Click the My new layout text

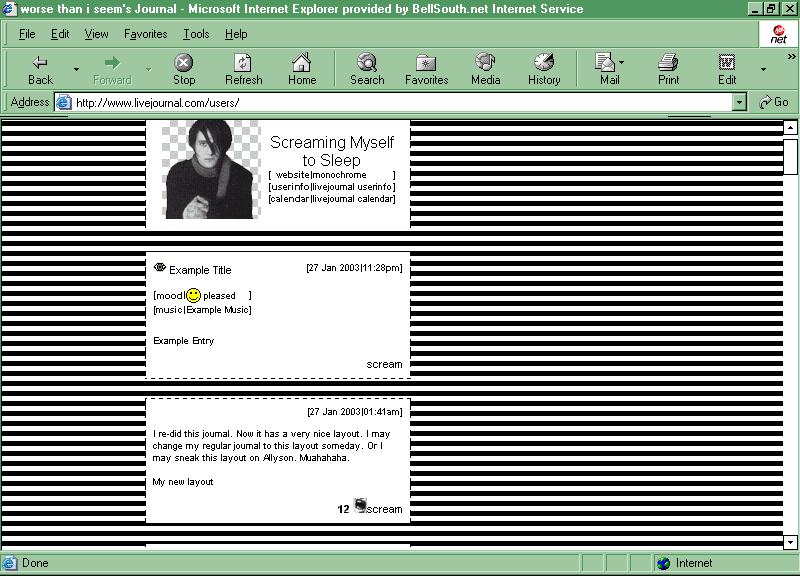[183, 482]
